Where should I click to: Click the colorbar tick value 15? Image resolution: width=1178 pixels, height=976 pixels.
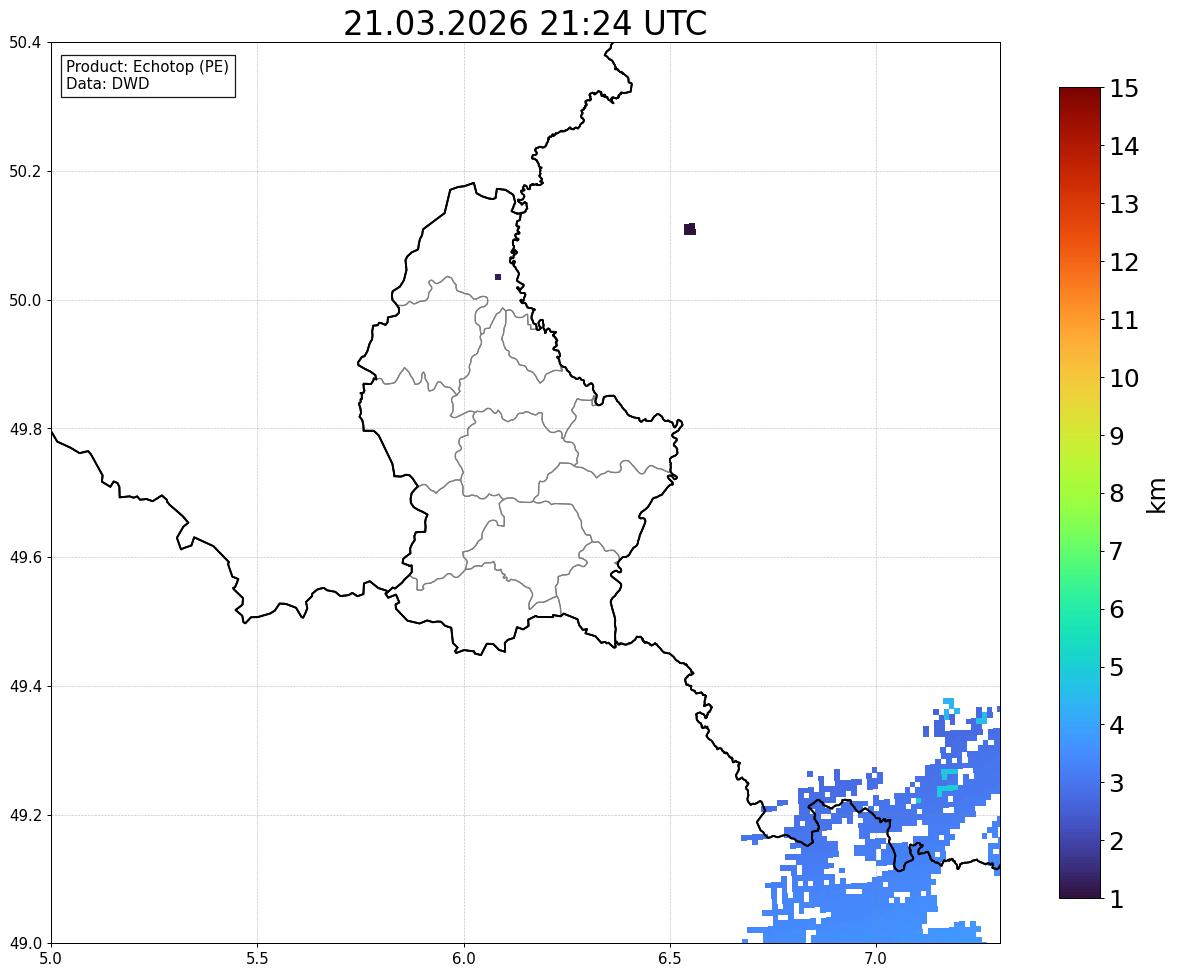point(1124,89)
